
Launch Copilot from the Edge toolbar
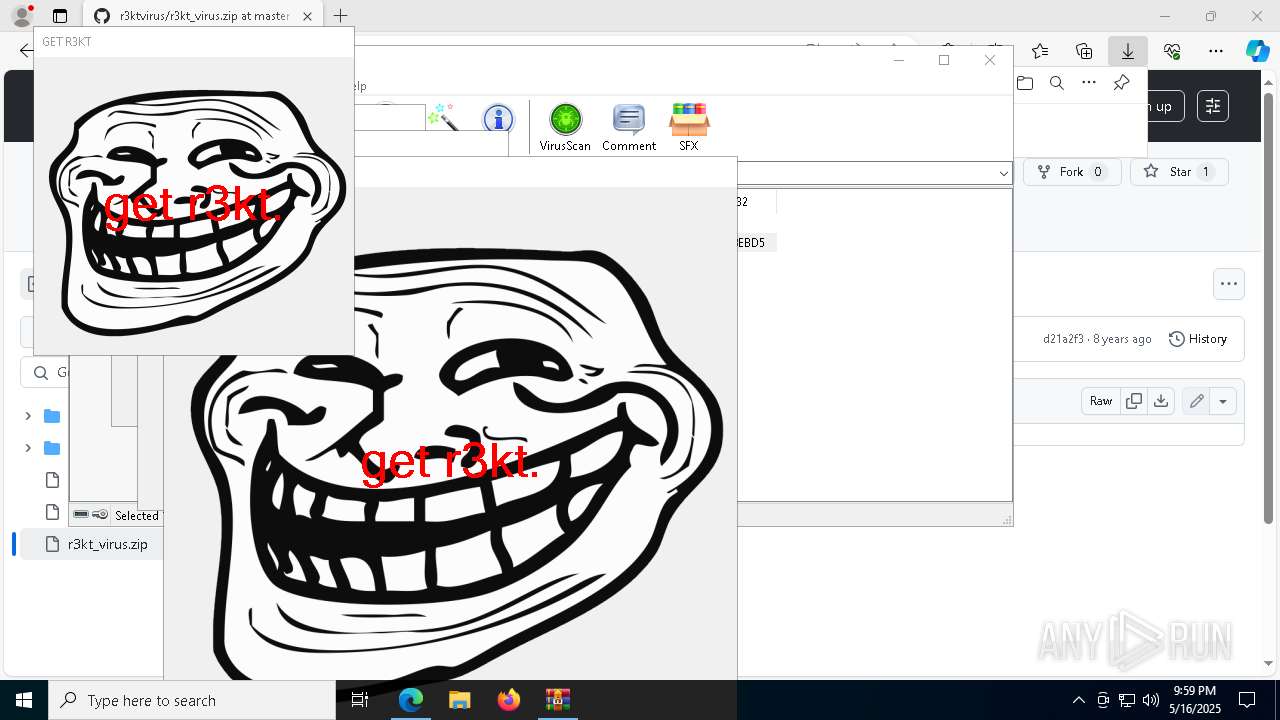click(1257, 51)
